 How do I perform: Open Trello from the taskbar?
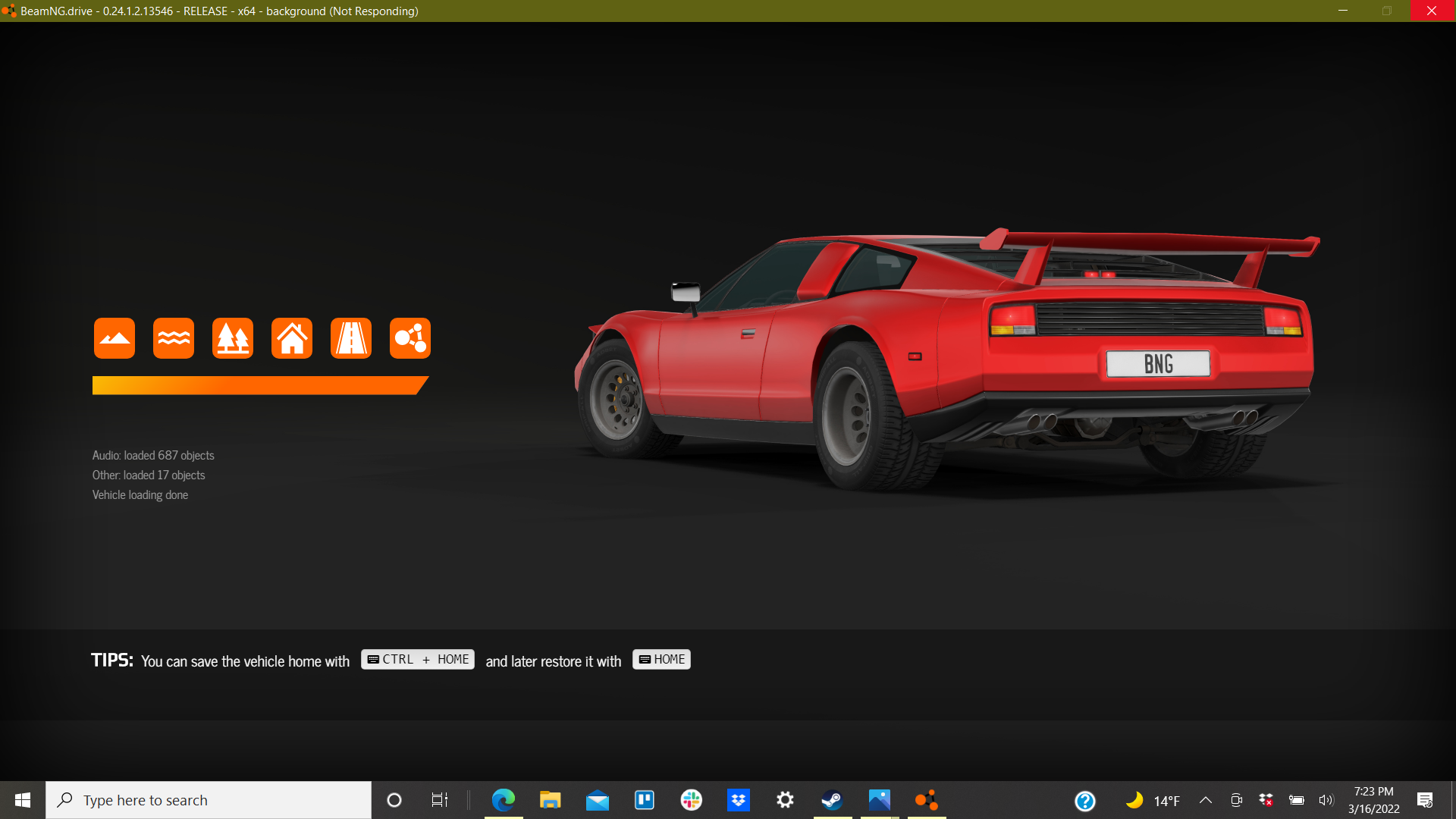tap(645, 800)
